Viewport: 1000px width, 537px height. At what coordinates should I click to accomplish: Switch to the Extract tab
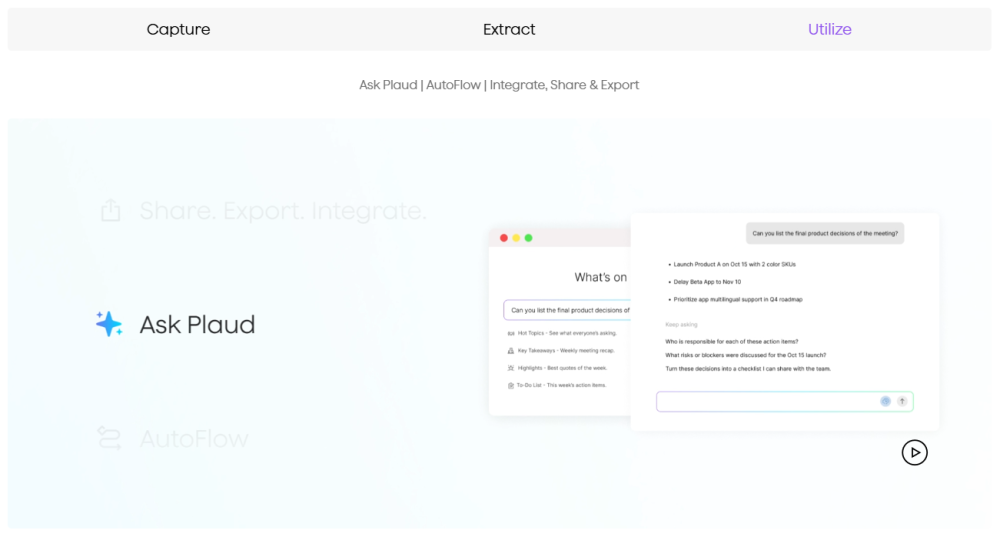(509, 29)
